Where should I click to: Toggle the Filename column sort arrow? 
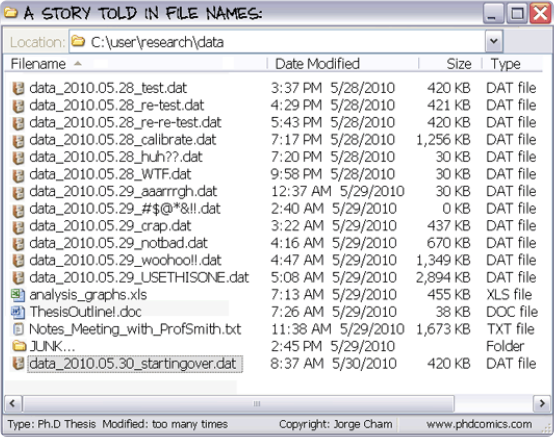coord(78,64)
